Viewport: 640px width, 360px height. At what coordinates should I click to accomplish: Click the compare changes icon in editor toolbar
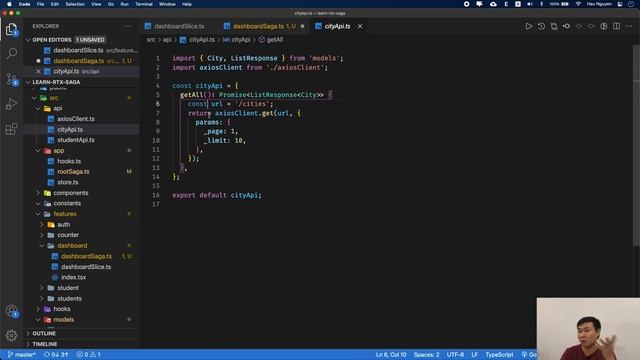coord(554,26)
